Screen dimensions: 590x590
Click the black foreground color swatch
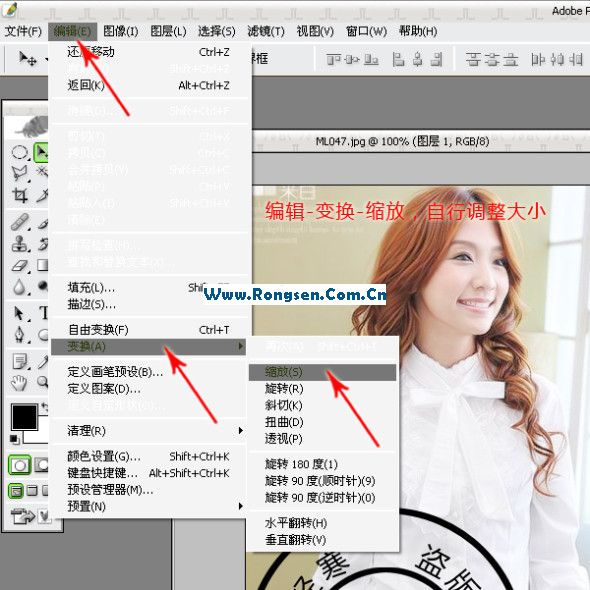(x=24, y=417)
